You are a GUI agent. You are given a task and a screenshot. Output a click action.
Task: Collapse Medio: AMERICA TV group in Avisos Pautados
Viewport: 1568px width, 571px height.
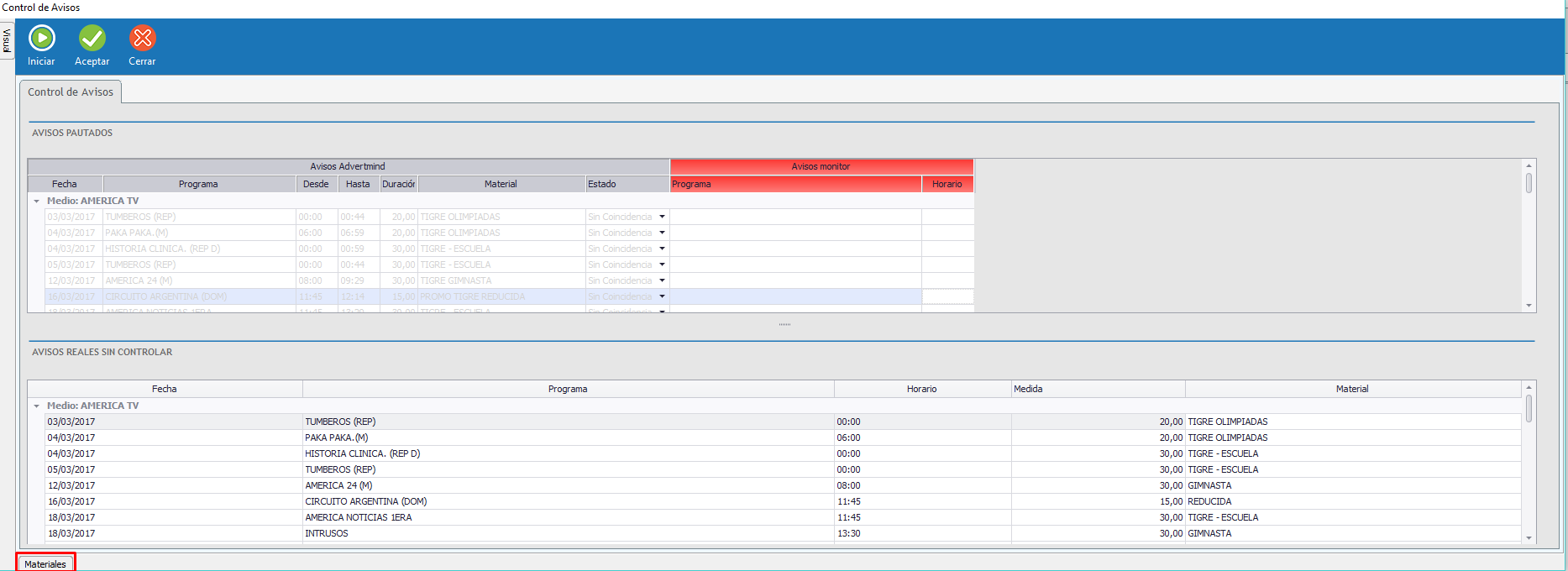(37, 202)
